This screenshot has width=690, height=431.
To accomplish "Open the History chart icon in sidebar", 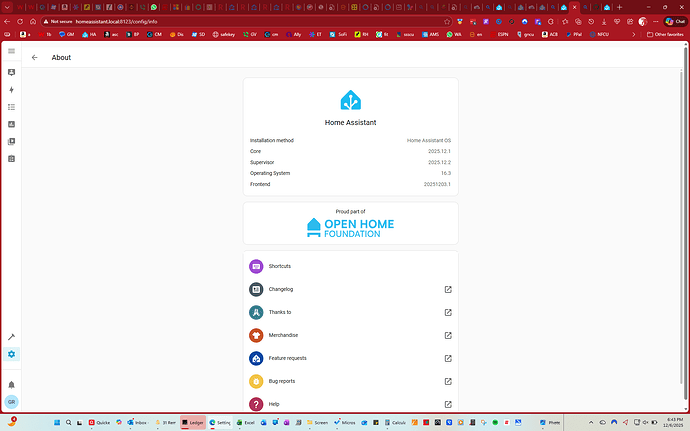I will pos(11,124).
